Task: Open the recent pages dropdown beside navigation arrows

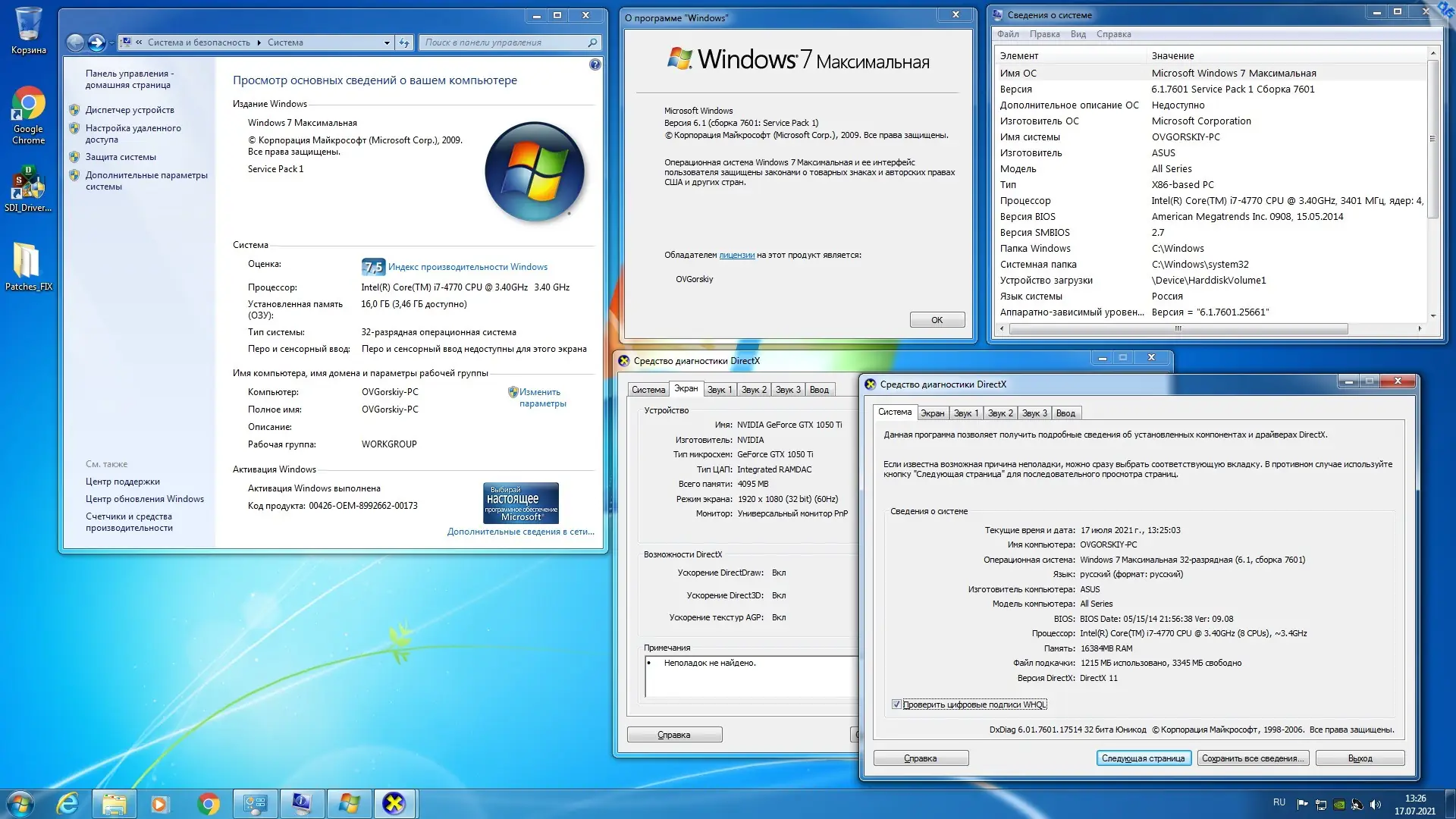Action: click(111, 42)
